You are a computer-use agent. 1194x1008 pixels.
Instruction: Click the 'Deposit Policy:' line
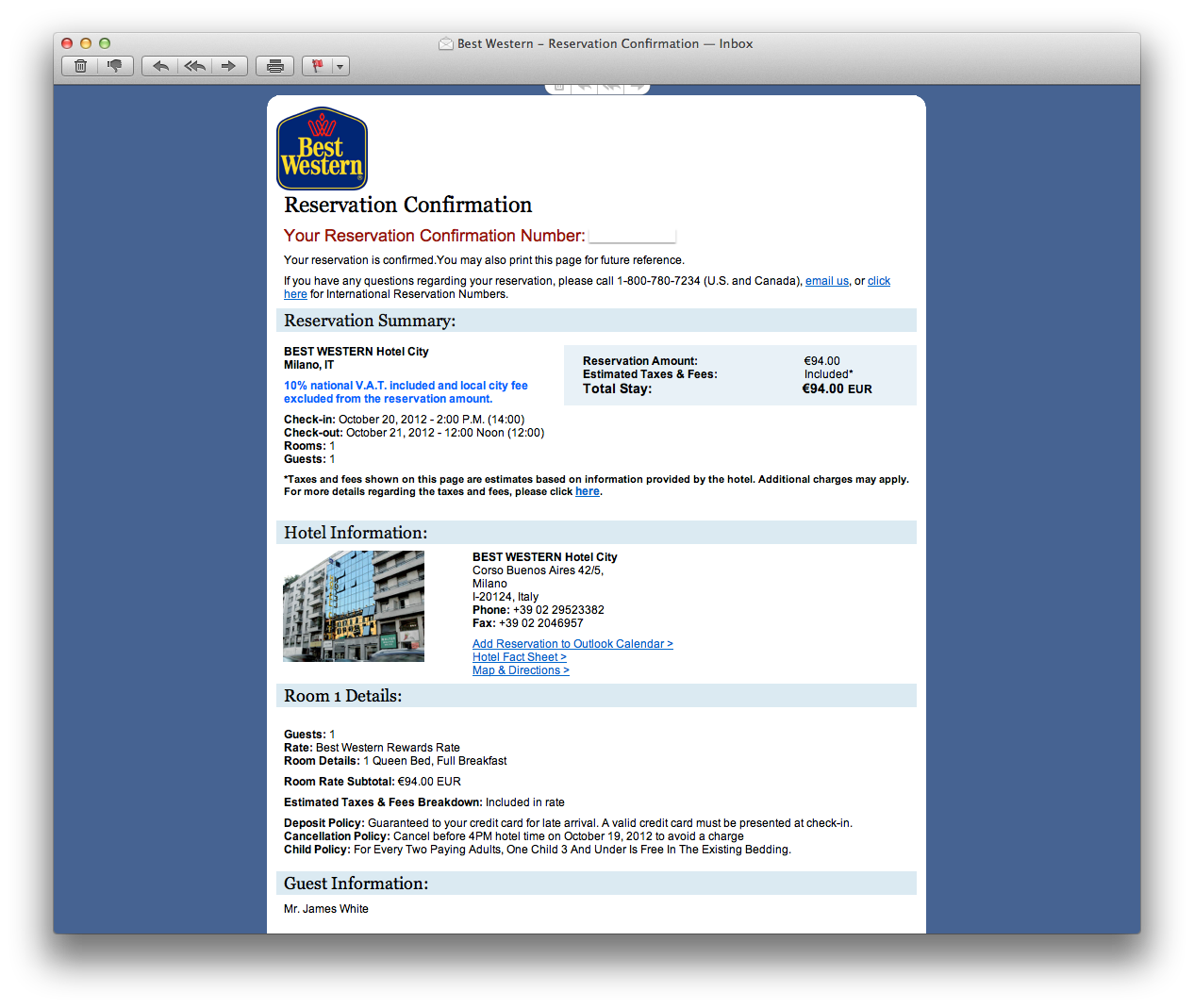pyautogui.click(x=568, y=823)
